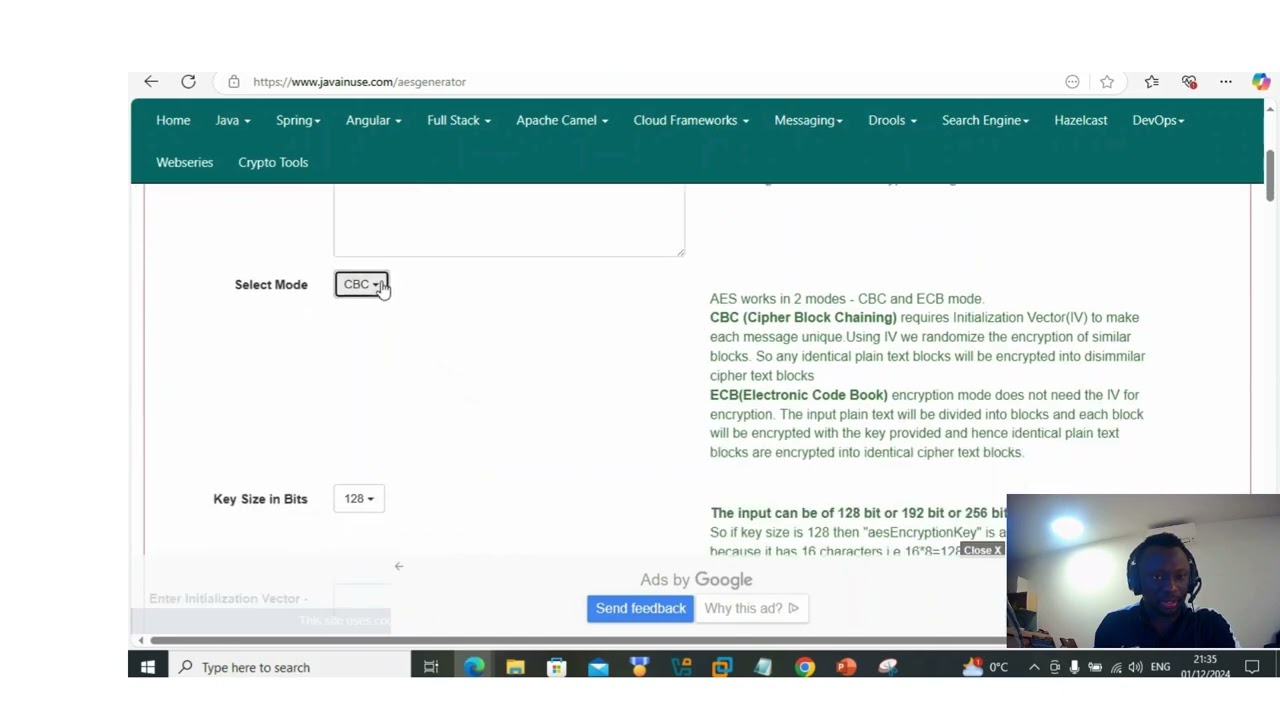View site info lock icon in address bar
Image resolution: width=1280 pixels, height=720 pixels.
tap(234, 82)
